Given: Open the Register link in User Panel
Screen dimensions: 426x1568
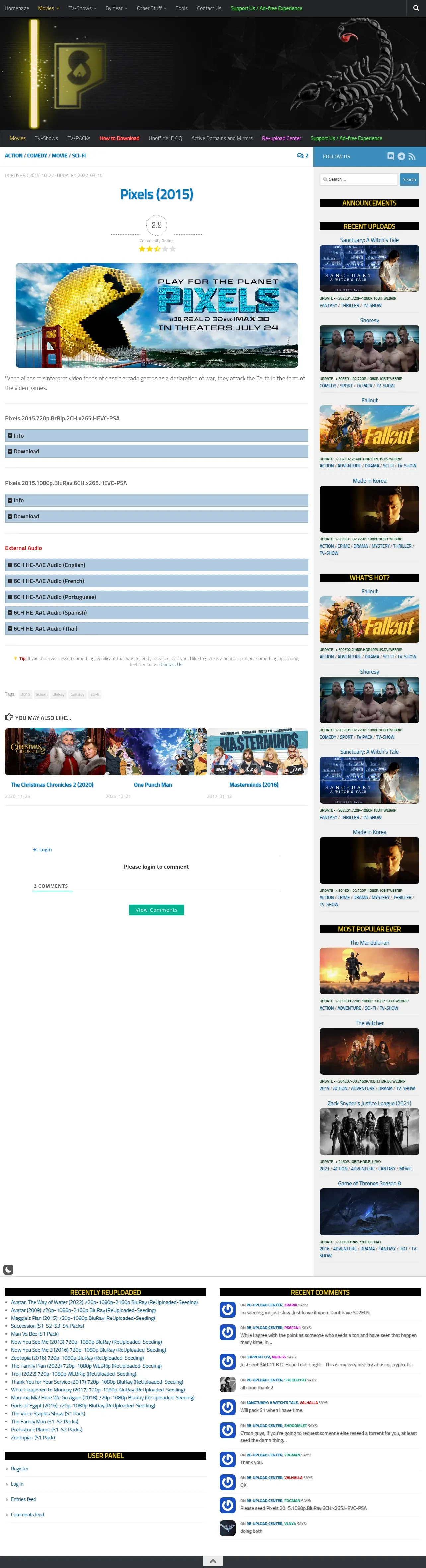Looking at the screenshot, I should [20, 1469].
